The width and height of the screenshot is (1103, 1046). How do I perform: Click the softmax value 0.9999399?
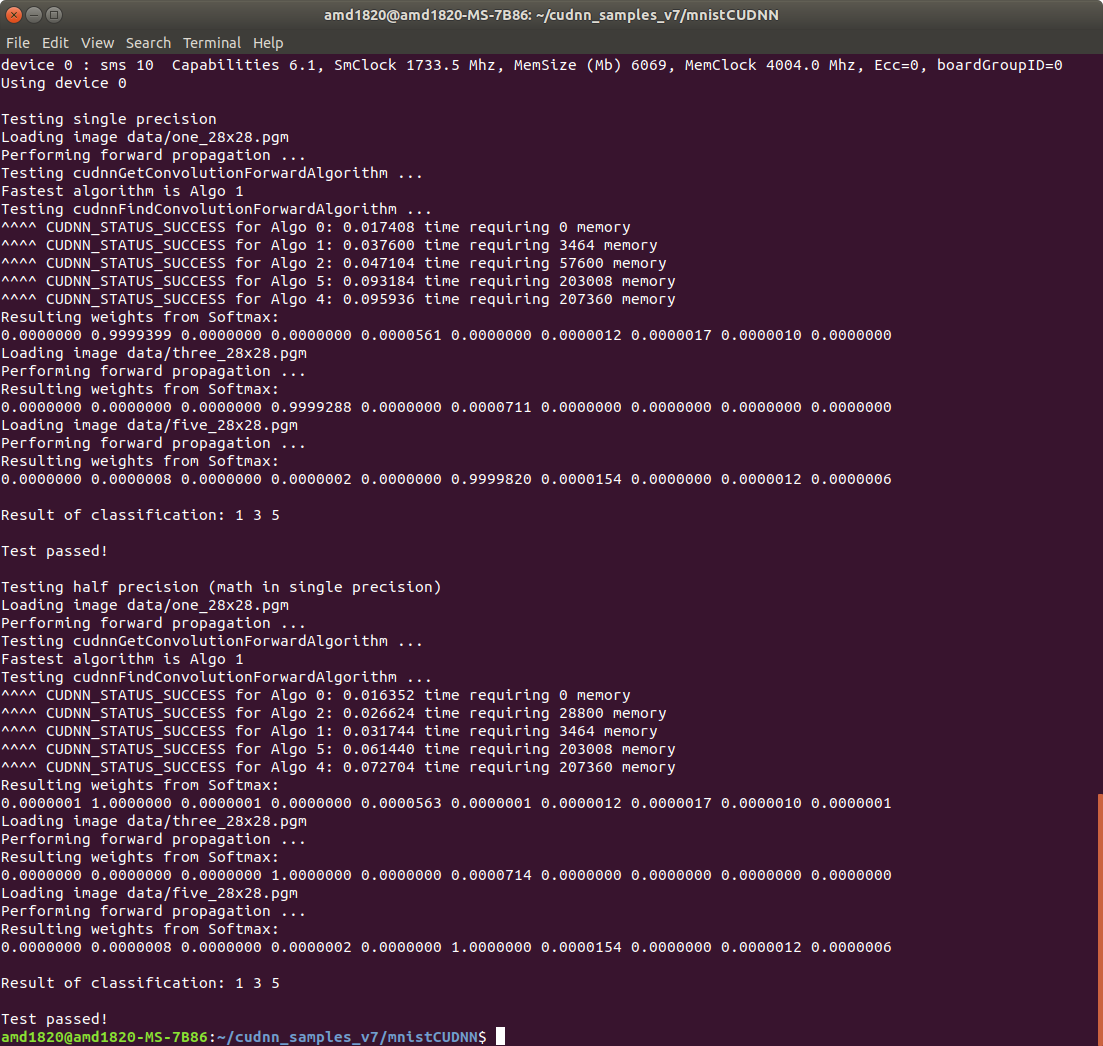tap(131, 335)
